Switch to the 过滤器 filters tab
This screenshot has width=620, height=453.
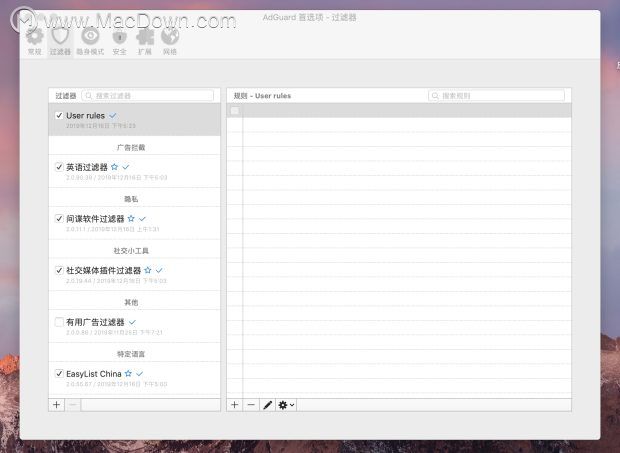pos(60,42)
